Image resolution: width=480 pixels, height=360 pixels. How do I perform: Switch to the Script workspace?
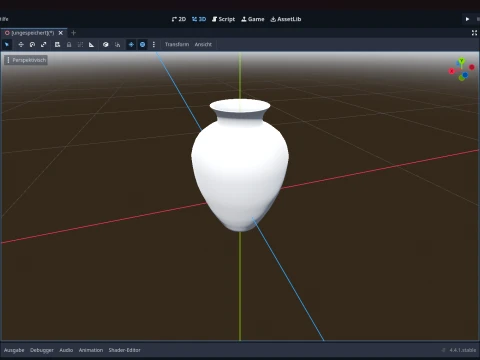(223, 19)
